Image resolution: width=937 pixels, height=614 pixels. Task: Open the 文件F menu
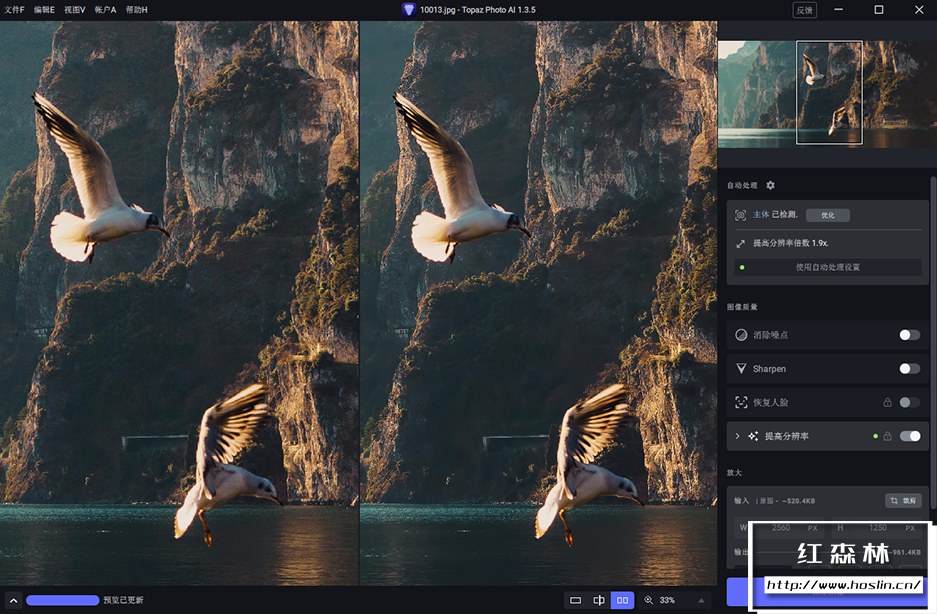(14, 9)
